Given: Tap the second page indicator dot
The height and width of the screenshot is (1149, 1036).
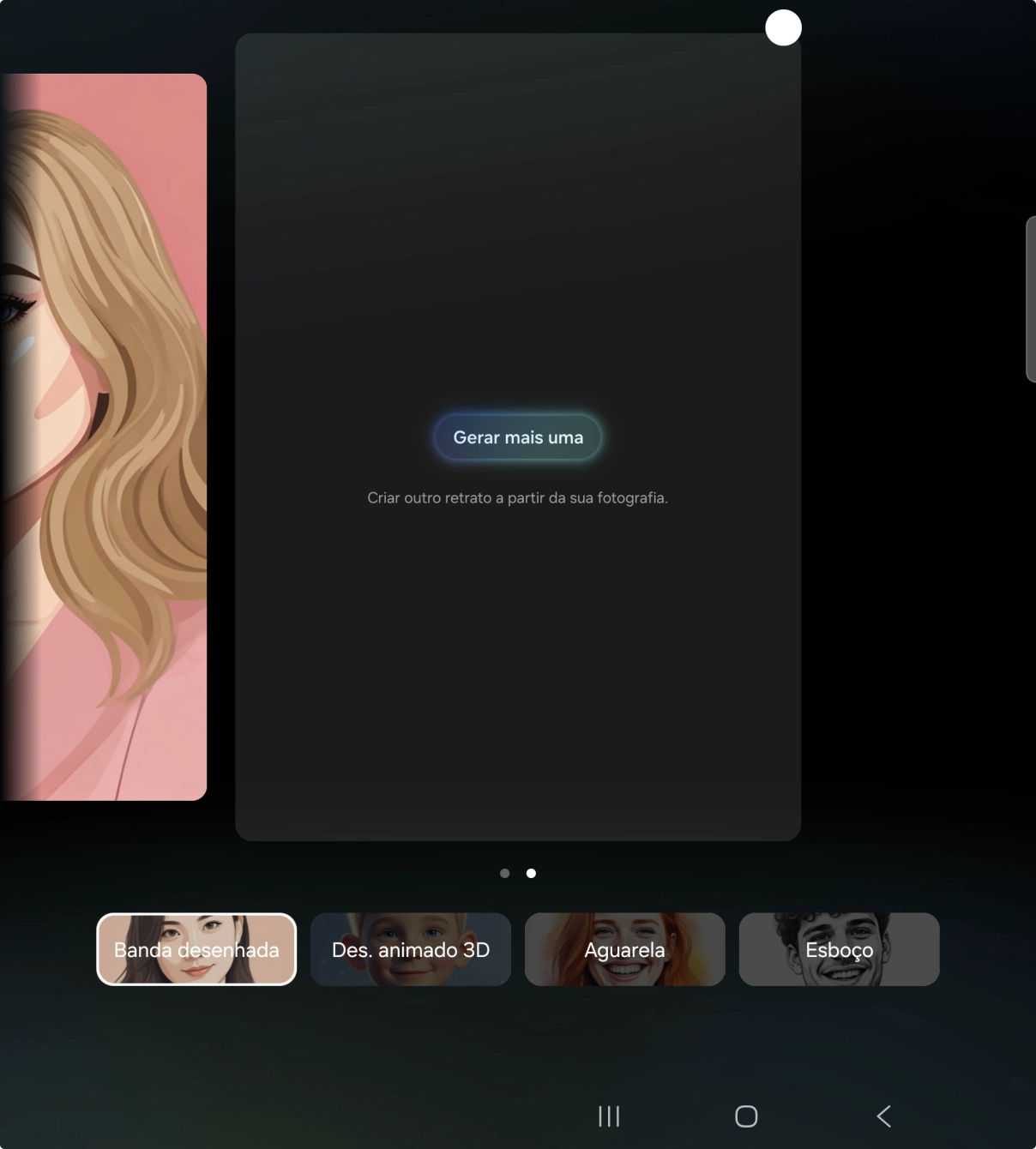Looking at the screenshot, I should click(x=531, y=873).
